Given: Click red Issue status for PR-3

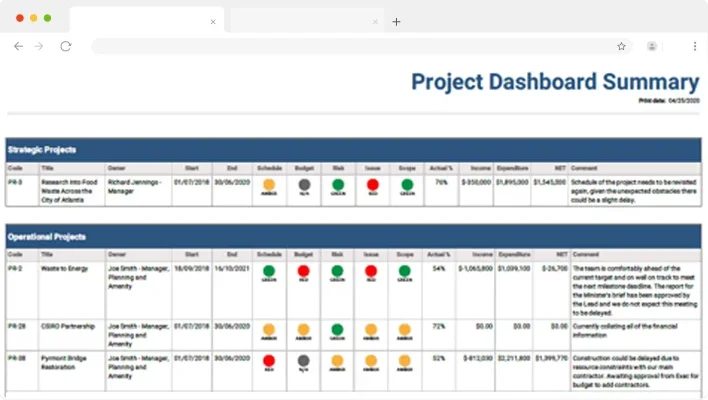Looking at the screenshot, I should pyautogui.click(x=372, y=185).
